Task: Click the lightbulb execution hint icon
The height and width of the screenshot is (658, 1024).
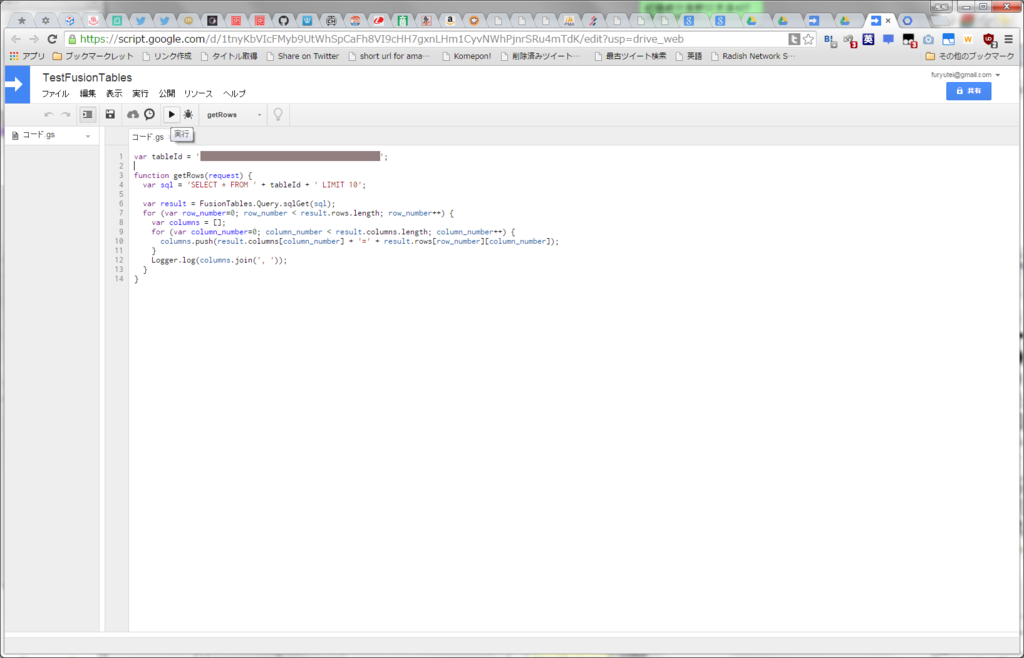Action: (x=278, y=115)
